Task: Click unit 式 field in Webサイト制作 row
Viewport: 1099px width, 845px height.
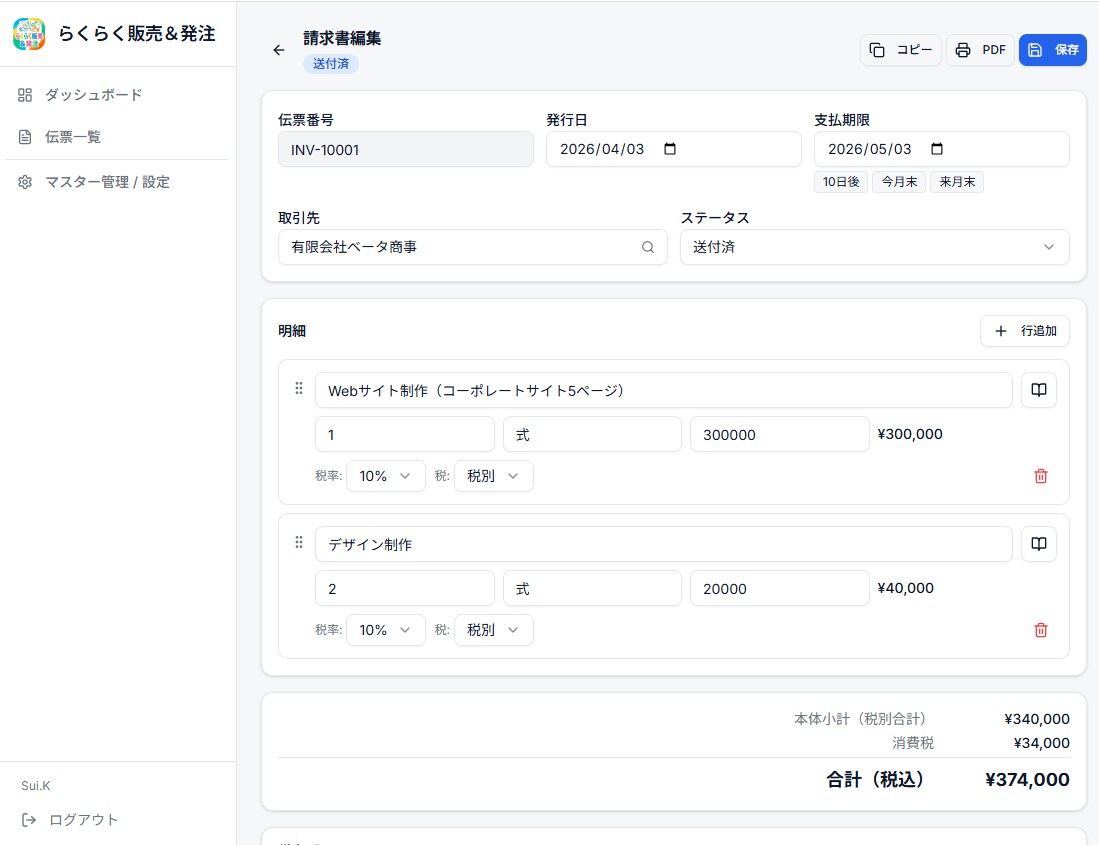Action: click(592, 434)
